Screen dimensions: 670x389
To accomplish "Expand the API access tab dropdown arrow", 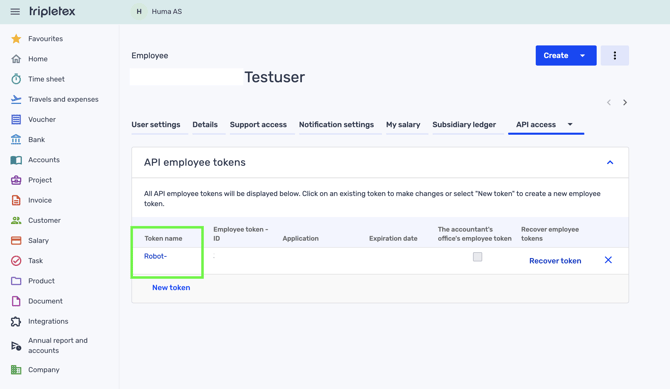I will pyautogui.click(x=570, y=124).
